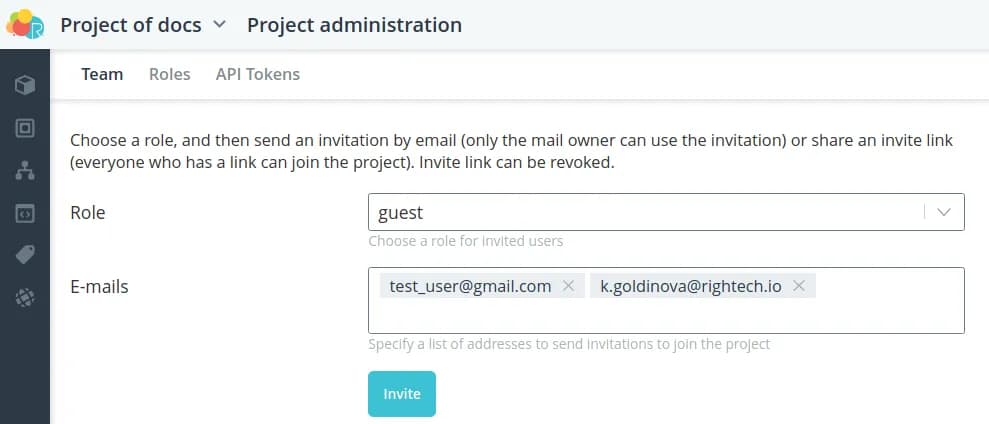Click the k.goldinova@rightech.io email tag
Viewport: 989px width, 424px height.
pos(691,286)
